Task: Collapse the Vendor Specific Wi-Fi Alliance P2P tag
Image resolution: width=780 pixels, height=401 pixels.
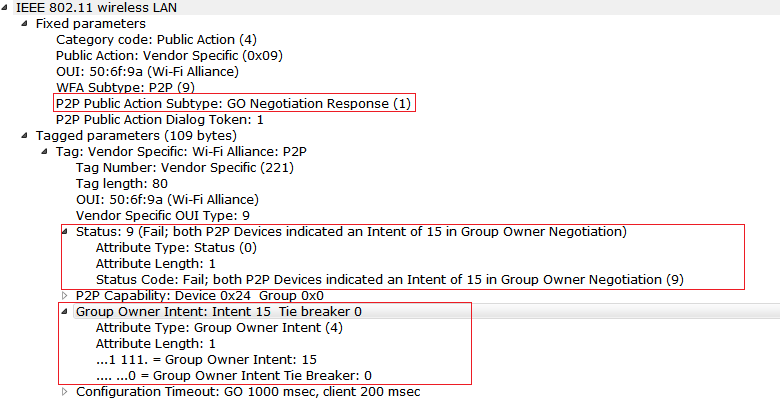Action: point(45,151)
